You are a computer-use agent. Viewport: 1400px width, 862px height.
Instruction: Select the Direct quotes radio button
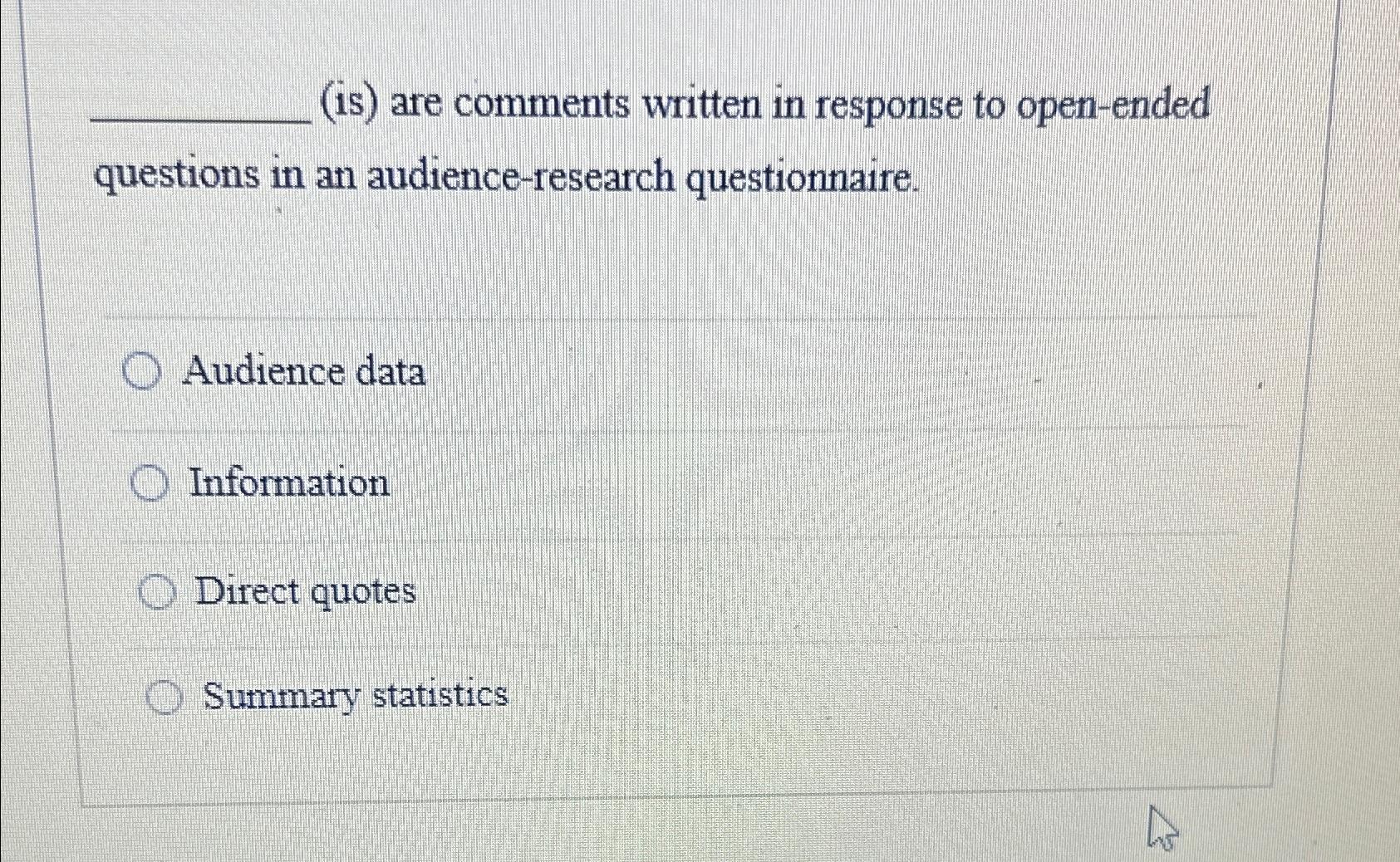[x=156, y=591]
